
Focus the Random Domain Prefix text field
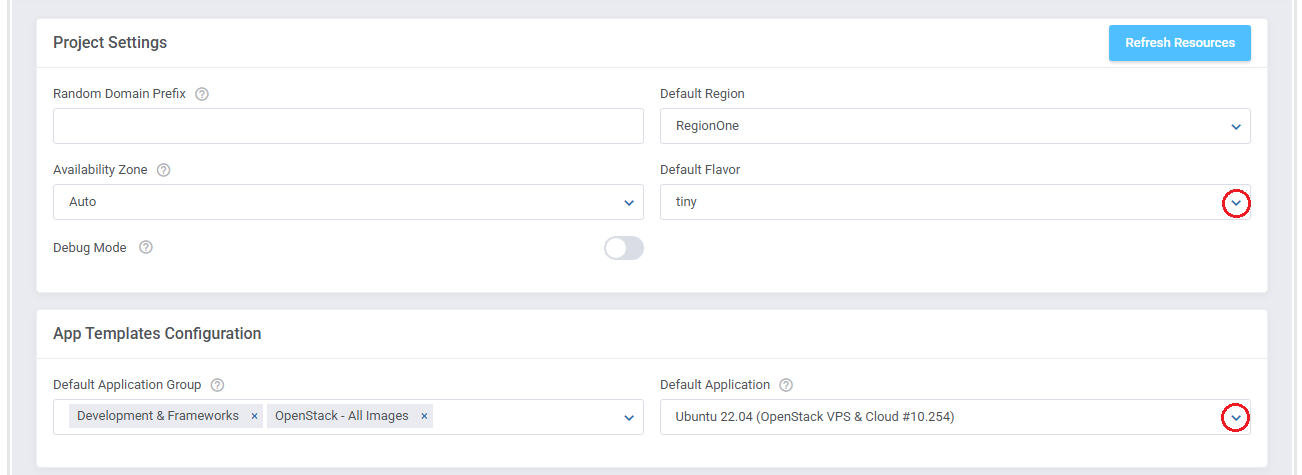(x=348, y=126)
